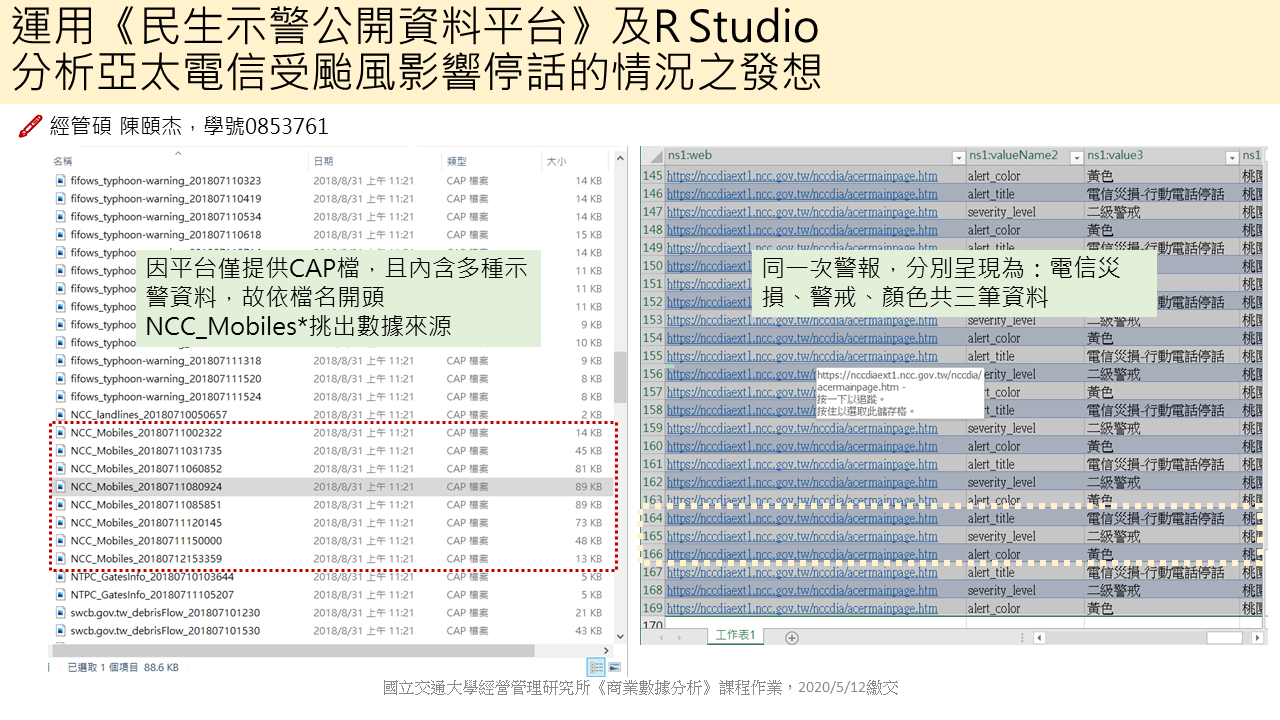Sort files by 大小 column header
Image resolution: width=1280 pixels, height=720 pixels.
coord(556,161)
